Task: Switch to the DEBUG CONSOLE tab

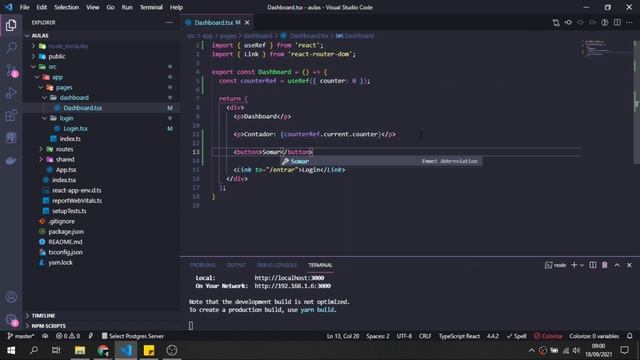Action: (277, 265)
